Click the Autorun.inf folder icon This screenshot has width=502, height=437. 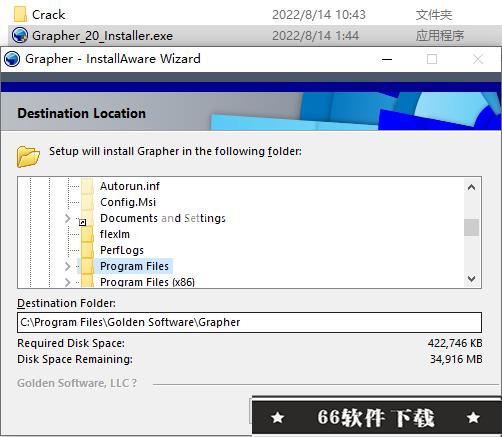click(x=87, y=186)
